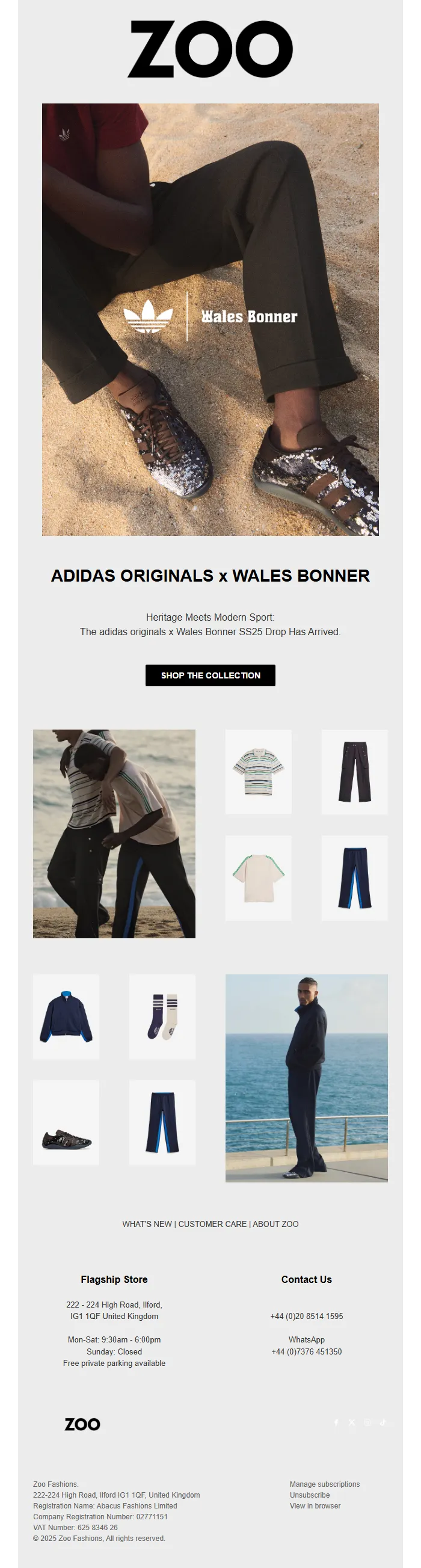Screen dimensions: 421x1568
Task: Open the What's New link
Action: coord(147,1224)
